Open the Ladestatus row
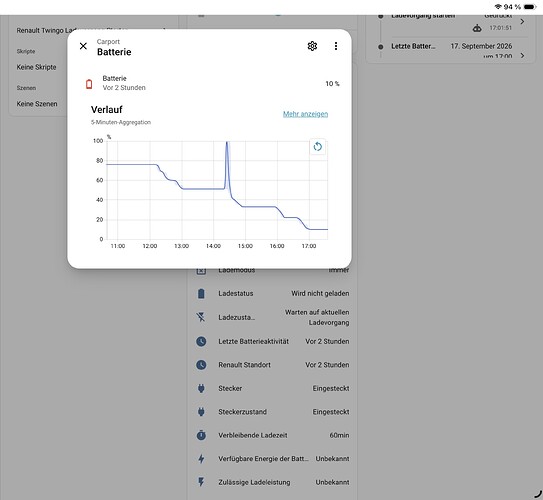543x500 pixels. pos(272,294)
